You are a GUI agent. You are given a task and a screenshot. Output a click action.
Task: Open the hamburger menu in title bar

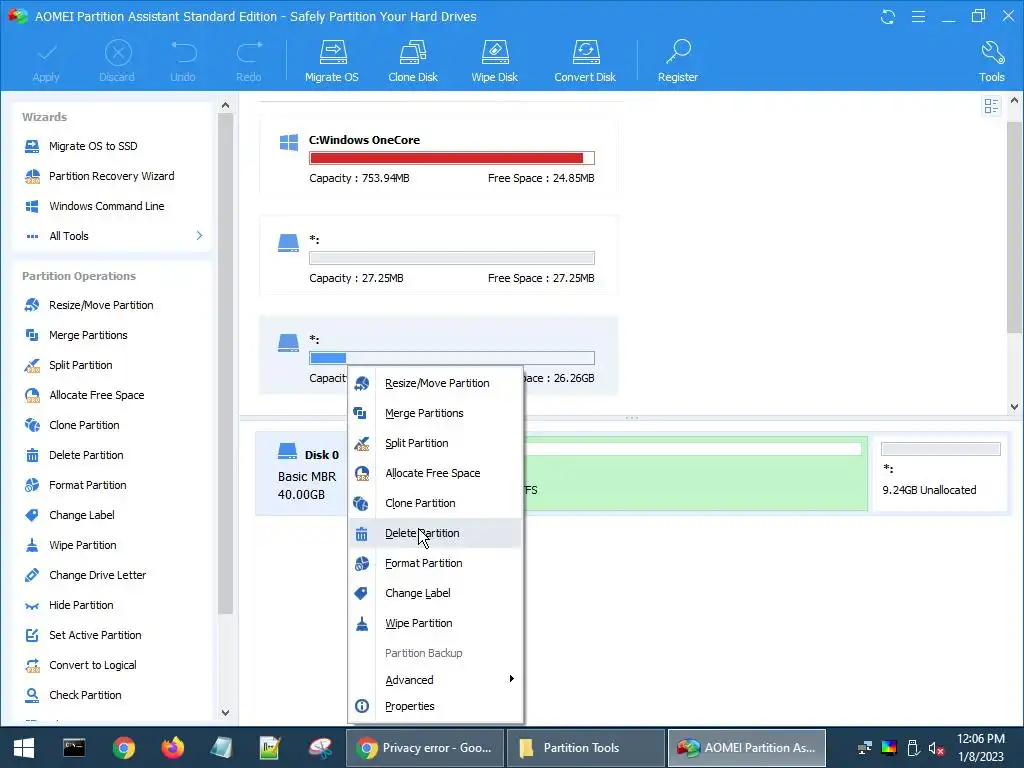(x=918, y=16)
